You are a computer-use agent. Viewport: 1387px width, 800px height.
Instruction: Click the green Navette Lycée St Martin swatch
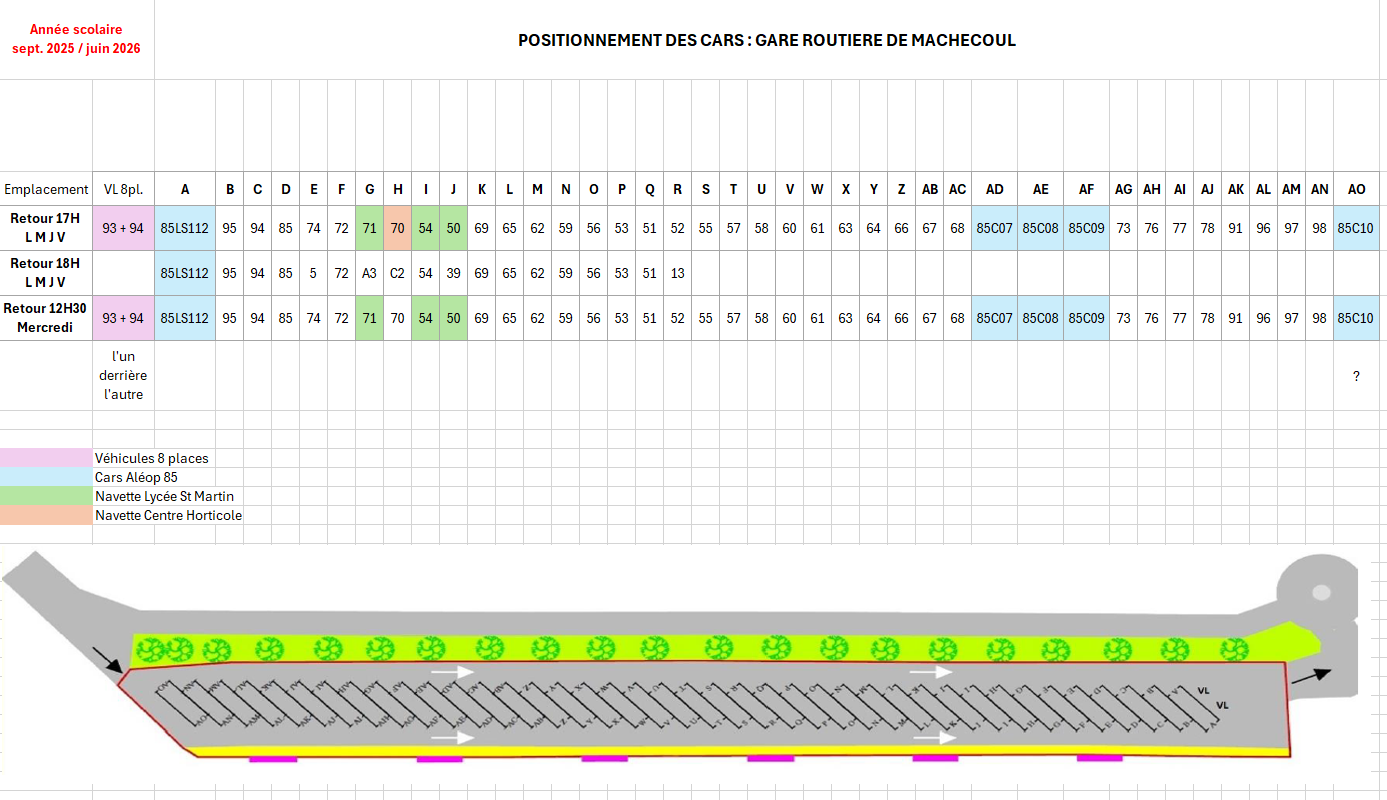point(46,496)
